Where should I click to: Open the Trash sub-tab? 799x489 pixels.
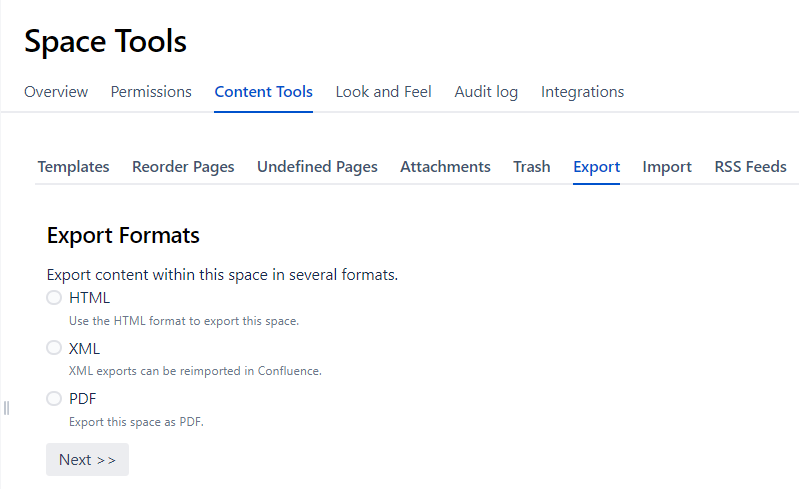tap(532, 167)
